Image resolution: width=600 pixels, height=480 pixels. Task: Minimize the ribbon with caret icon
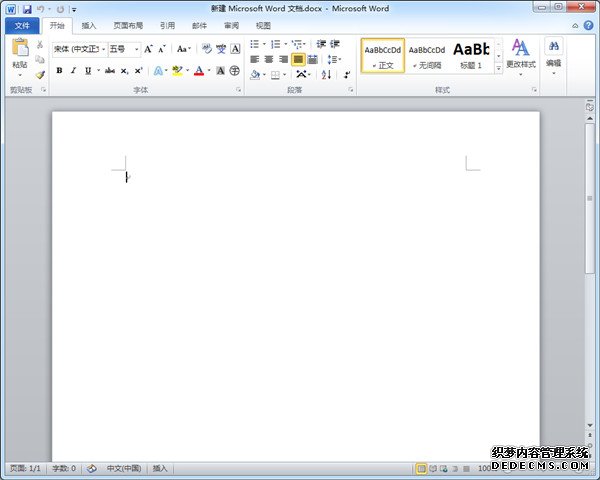[575, 26]
